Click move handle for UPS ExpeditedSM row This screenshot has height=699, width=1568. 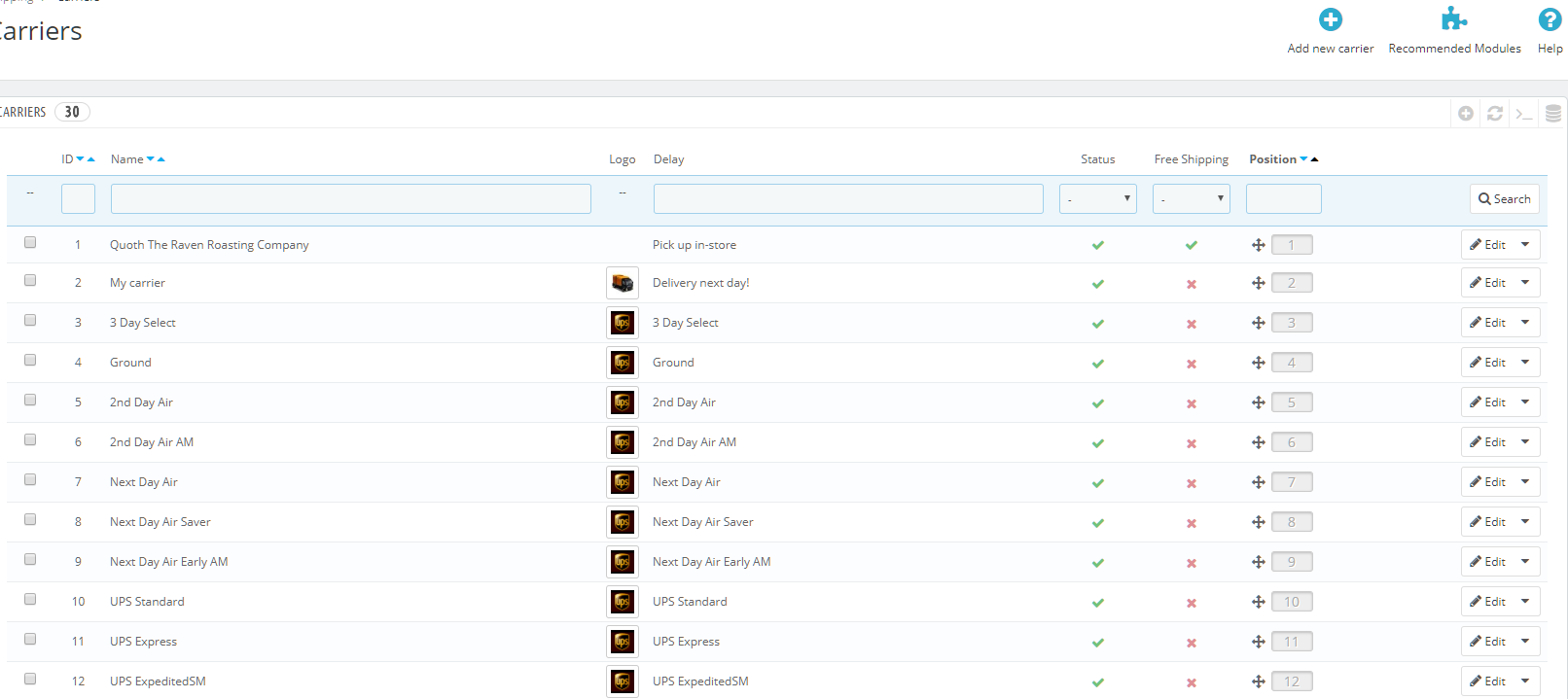click(1258, 682)
